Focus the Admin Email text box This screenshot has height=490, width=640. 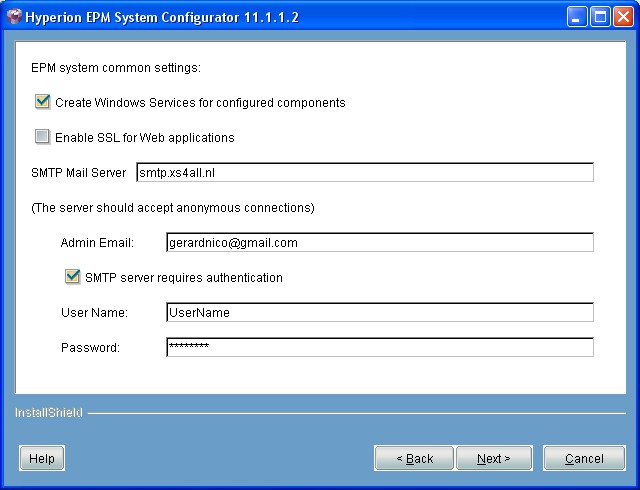[x=379, y=243]
